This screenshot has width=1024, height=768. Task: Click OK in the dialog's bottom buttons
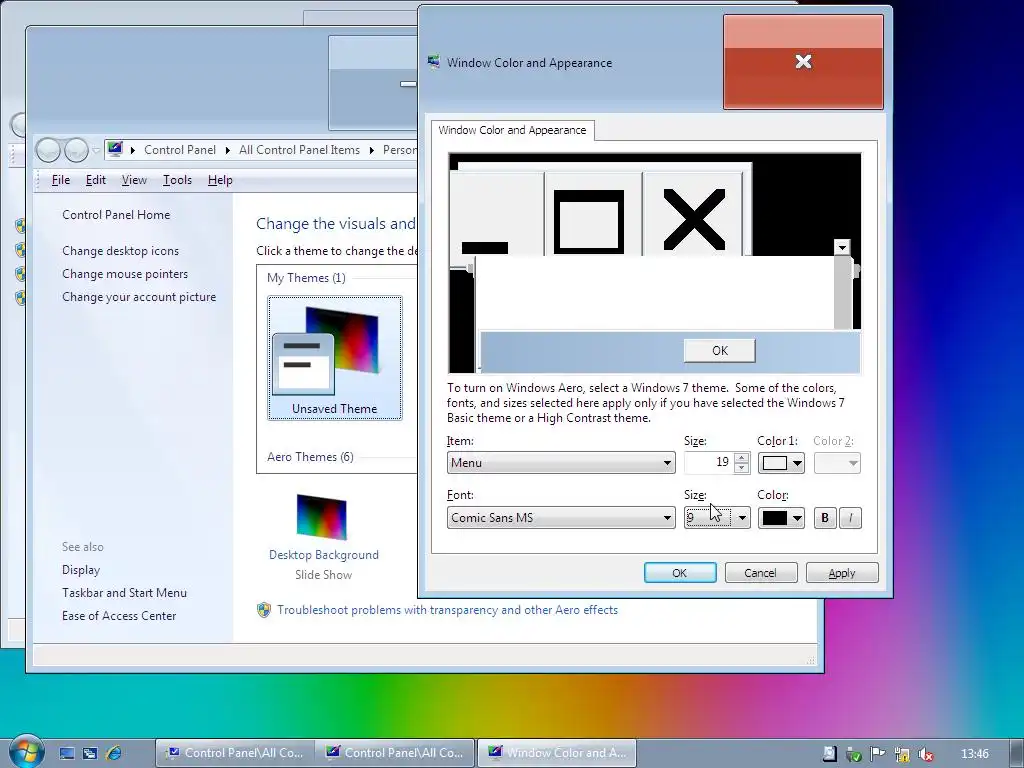680,573
